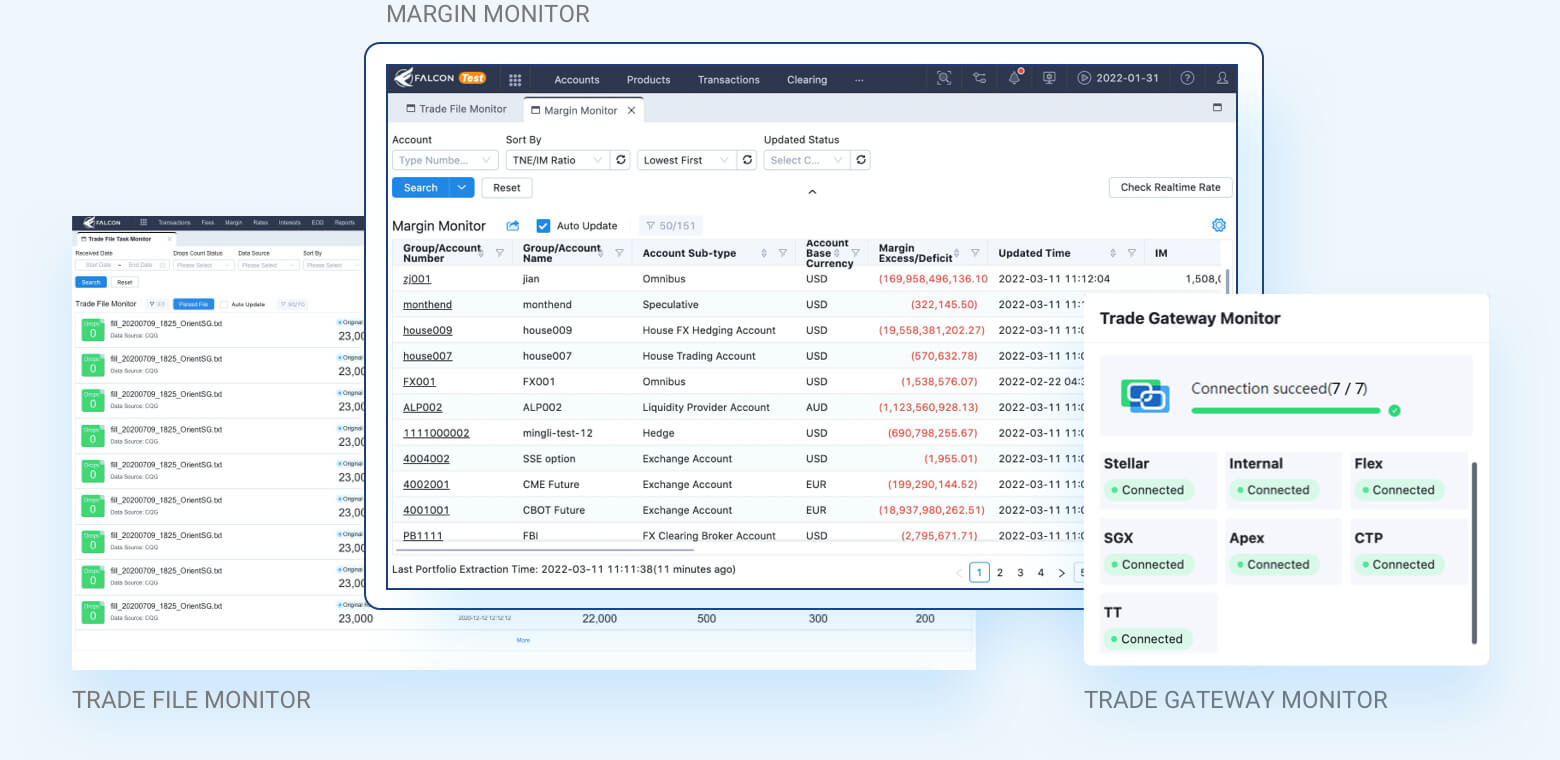Click the user profile icon

click(1222, 77)
